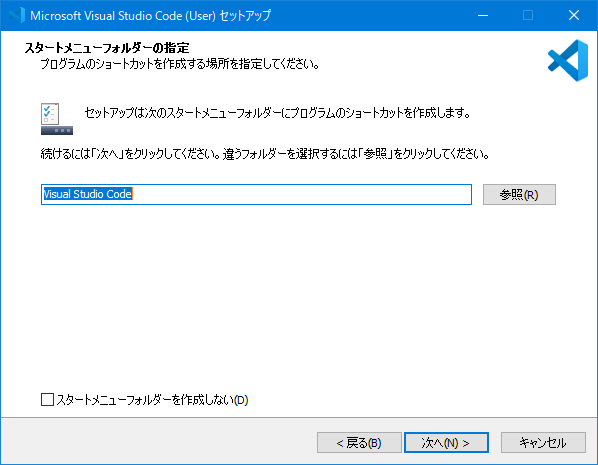This screenshot has height=465, width=598.
Task: Close the setup window
Action: [574, 15]
